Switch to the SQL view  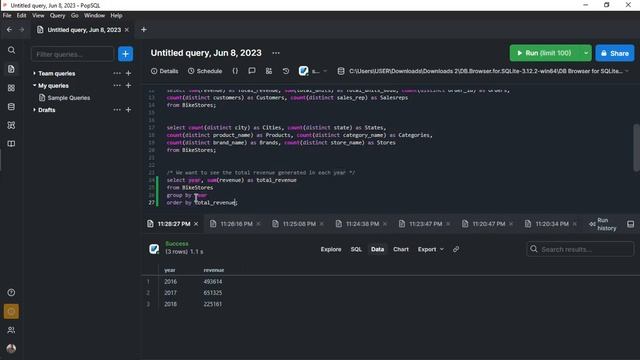click(x=356, y=249)
